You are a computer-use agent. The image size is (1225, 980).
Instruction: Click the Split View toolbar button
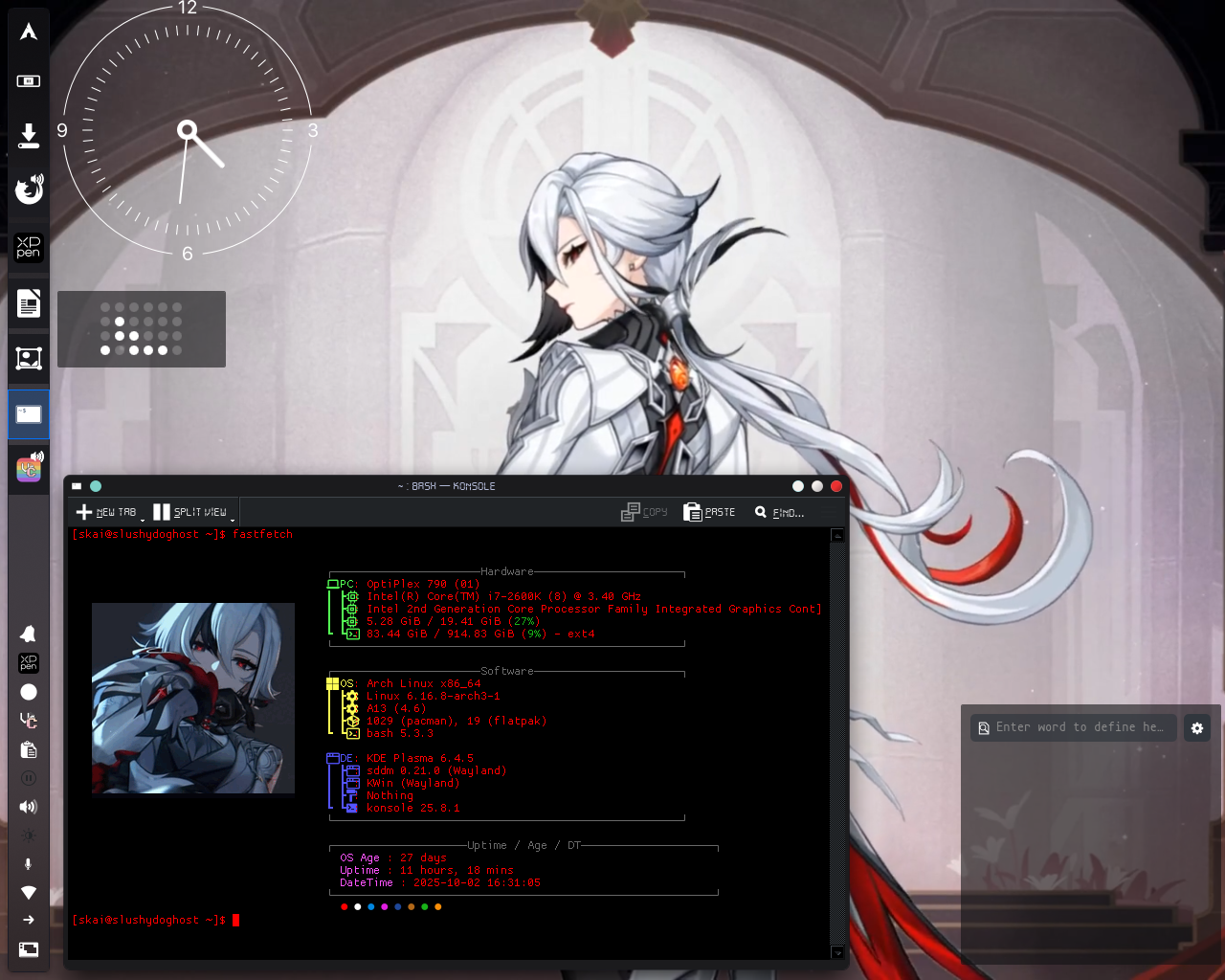pos(190,512)
